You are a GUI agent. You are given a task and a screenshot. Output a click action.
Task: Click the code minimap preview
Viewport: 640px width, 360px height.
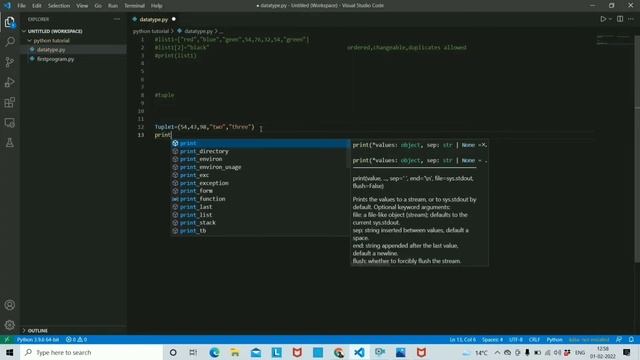click(614, 40)
